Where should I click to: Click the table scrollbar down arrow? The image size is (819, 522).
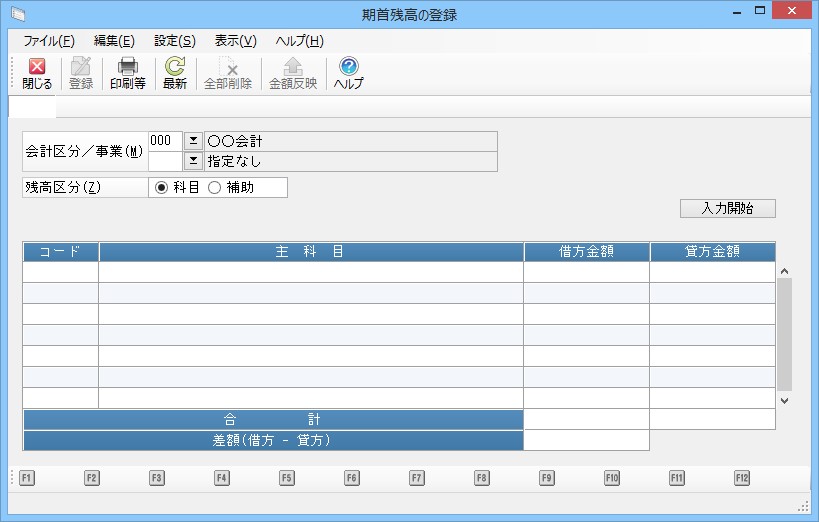coord(784,400)
